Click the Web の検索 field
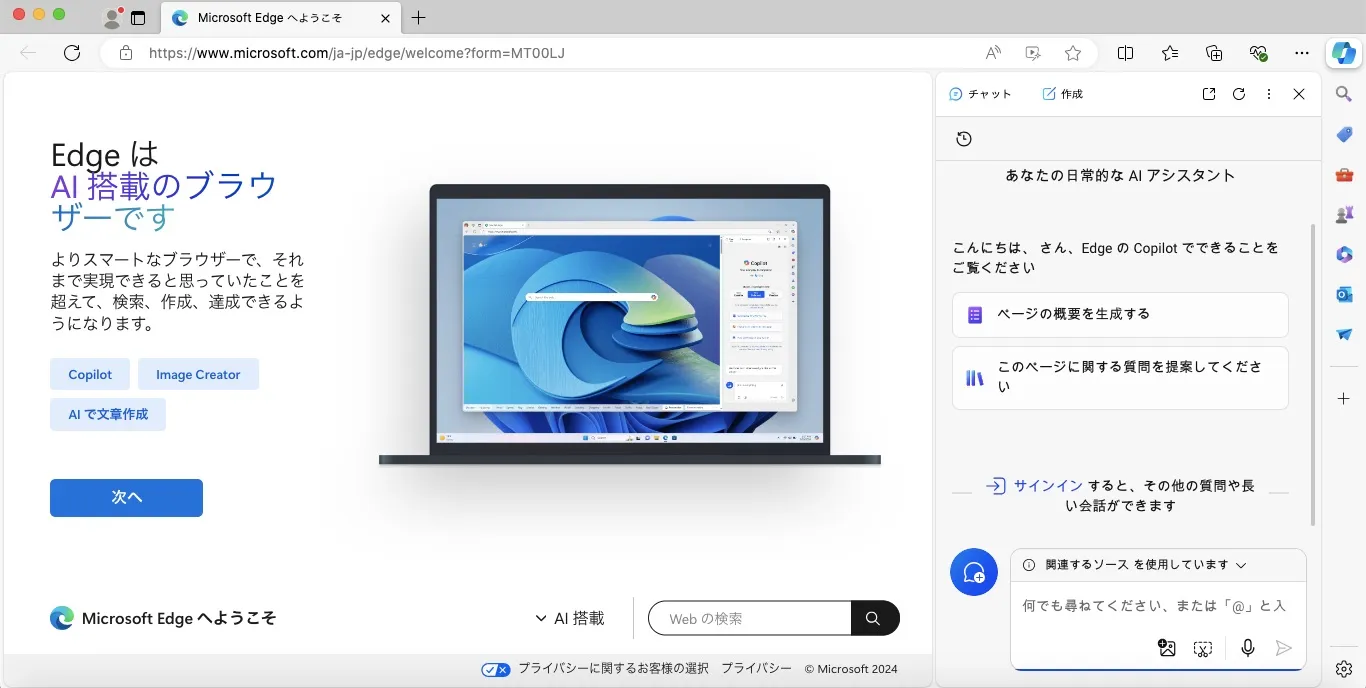Screen dimensions: 1366x688 pyautogui.click(x=750, y=618)
